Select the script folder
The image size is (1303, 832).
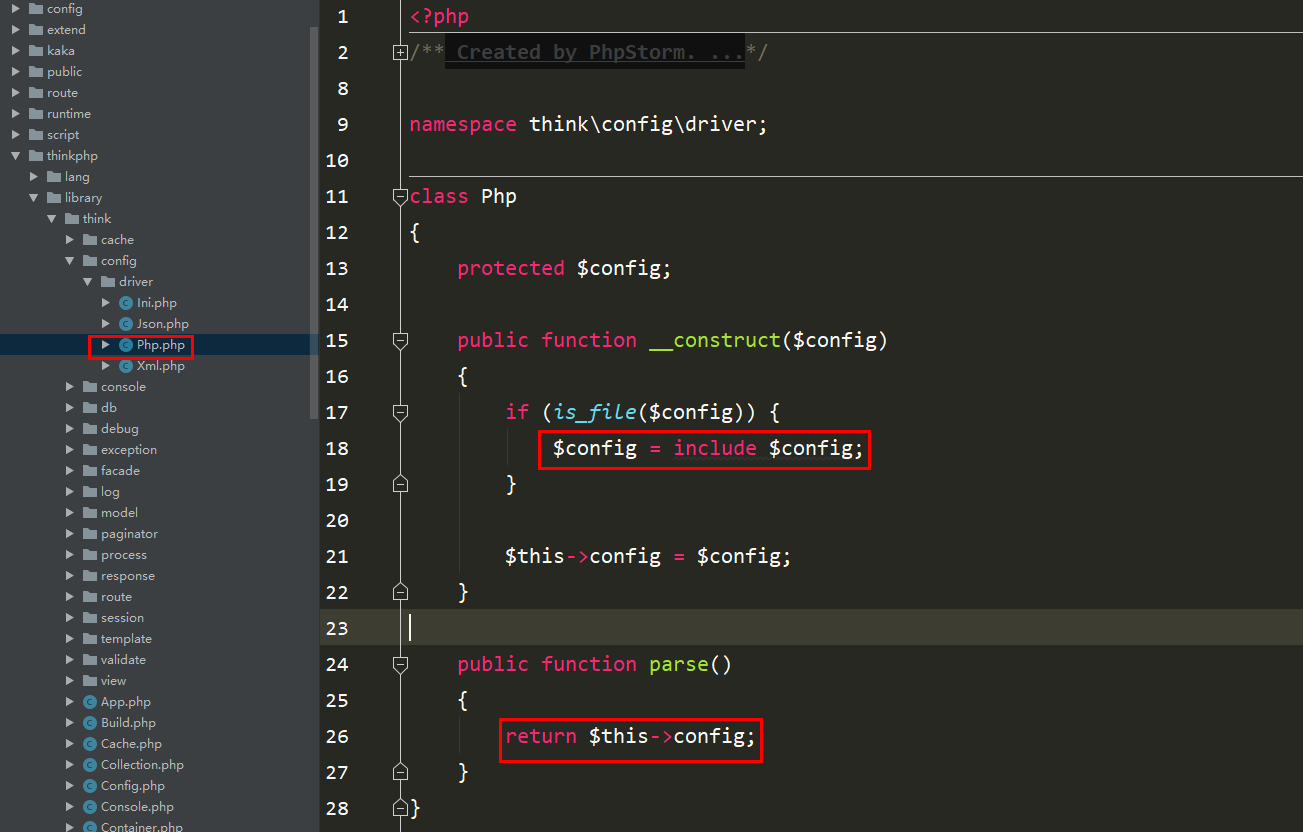[63, 135]
